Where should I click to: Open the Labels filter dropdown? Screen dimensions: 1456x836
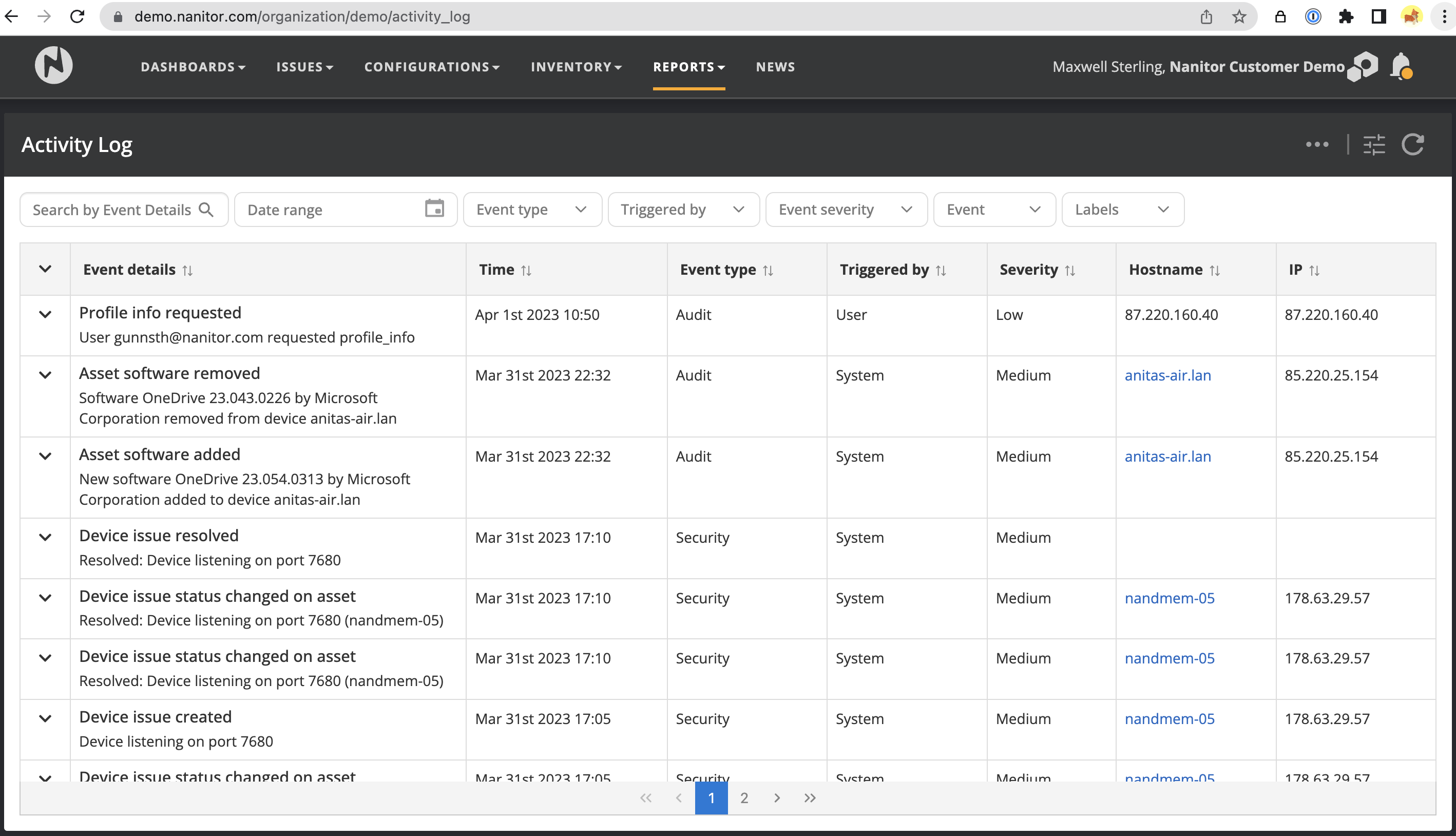(1122, 210)
